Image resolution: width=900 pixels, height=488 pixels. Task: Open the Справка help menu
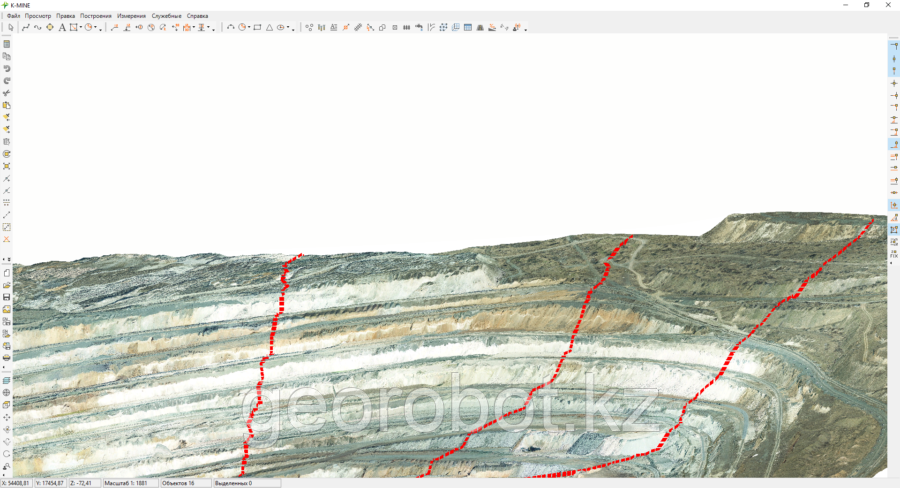point(198,16)
